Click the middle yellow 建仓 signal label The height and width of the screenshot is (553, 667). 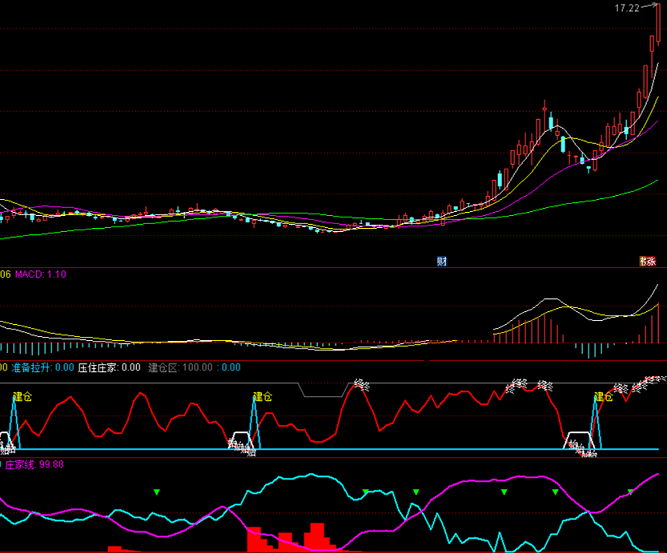(x=262, y=397)
